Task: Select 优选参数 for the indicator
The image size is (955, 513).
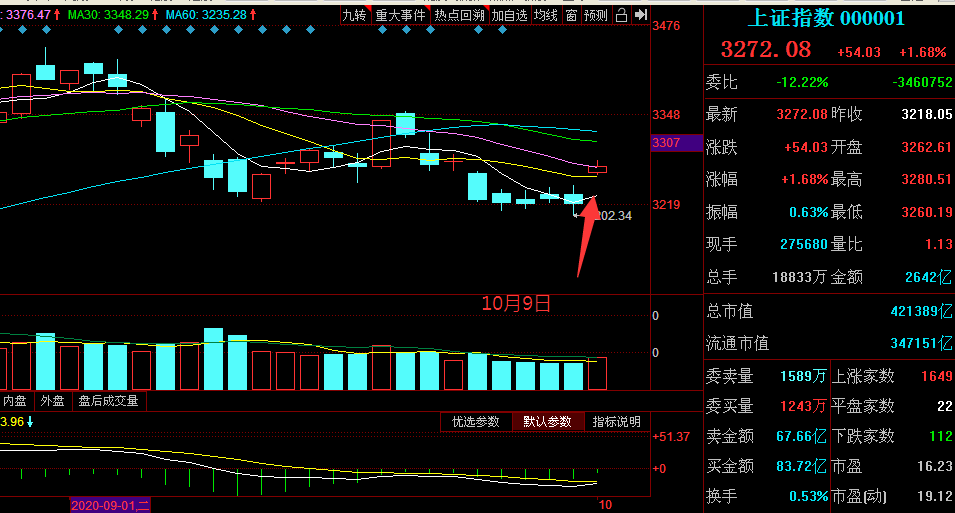Action: click(476, 422)
